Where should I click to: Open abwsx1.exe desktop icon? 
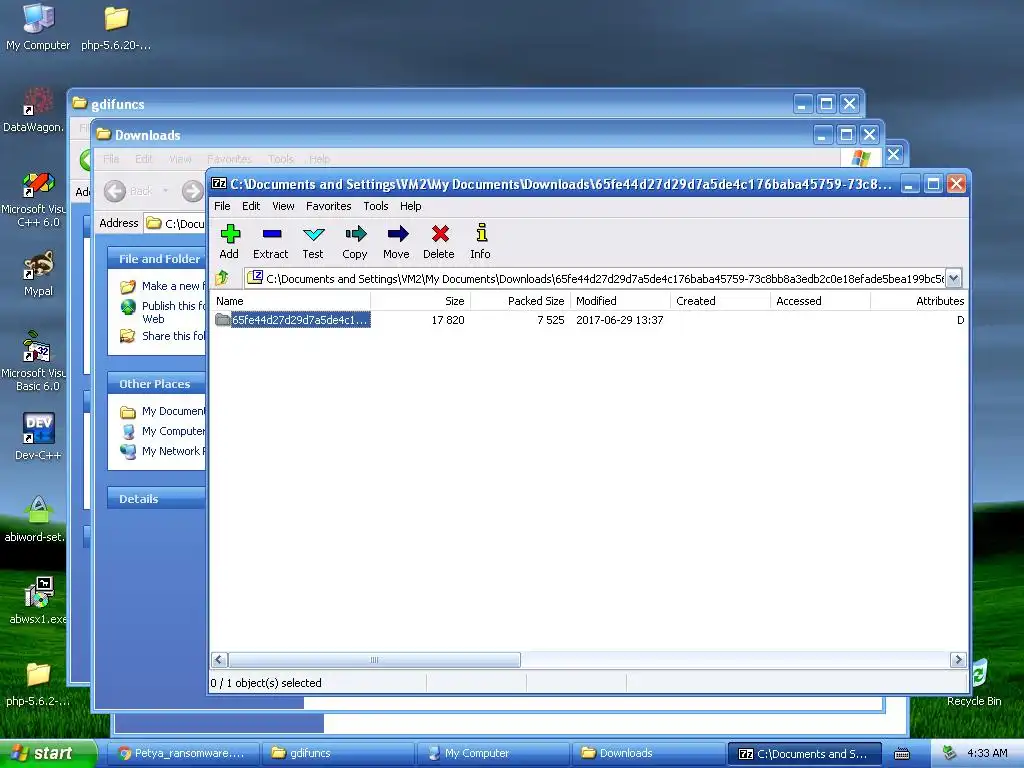point(37,601)
